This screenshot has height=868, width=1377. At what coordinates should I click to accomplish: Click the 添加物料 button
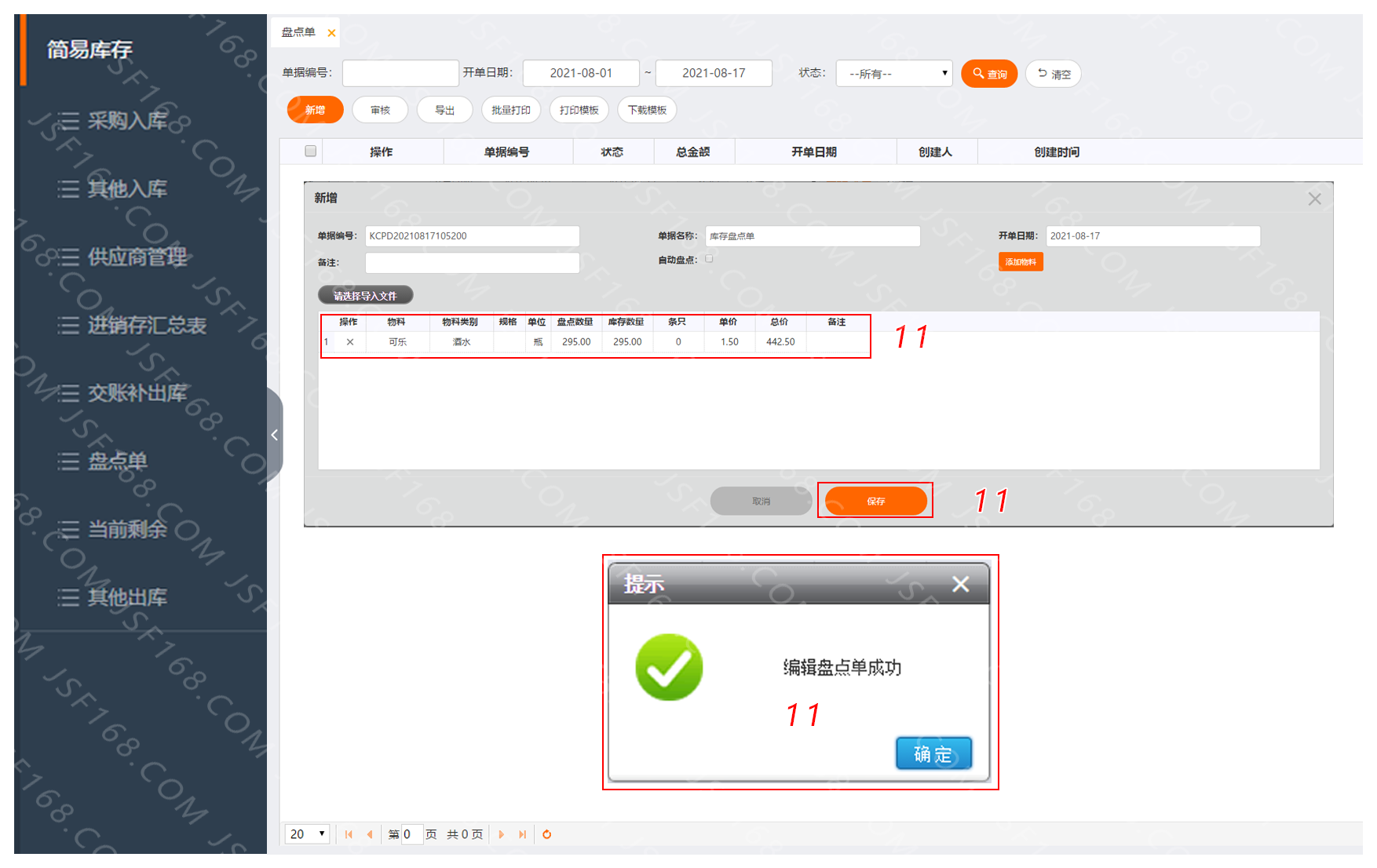tap(1021, 262)
